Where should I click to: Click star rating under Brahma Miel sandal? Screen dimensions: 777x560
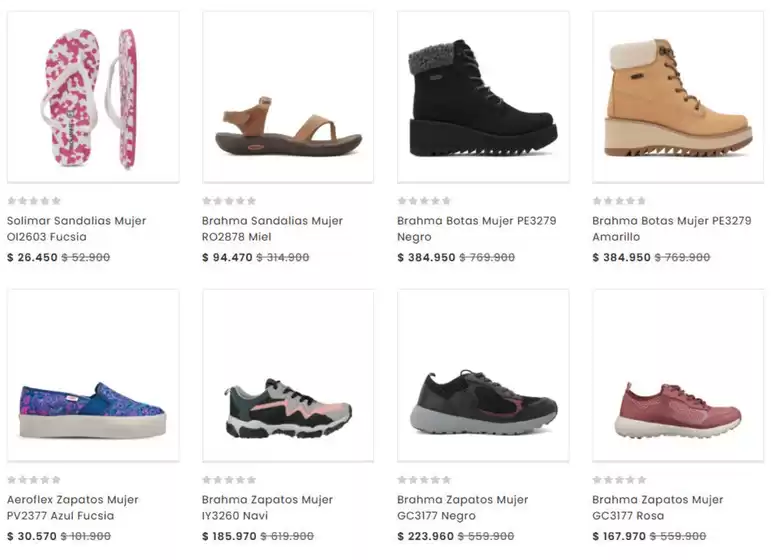(229, 201)
